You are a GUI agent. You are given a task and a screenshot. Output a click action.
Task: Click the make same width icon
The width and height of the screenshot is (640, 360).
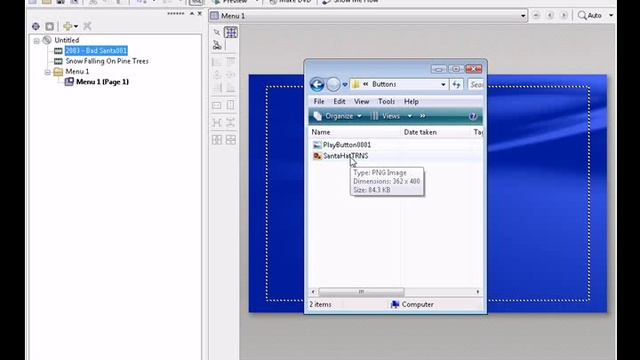[217, 105]
